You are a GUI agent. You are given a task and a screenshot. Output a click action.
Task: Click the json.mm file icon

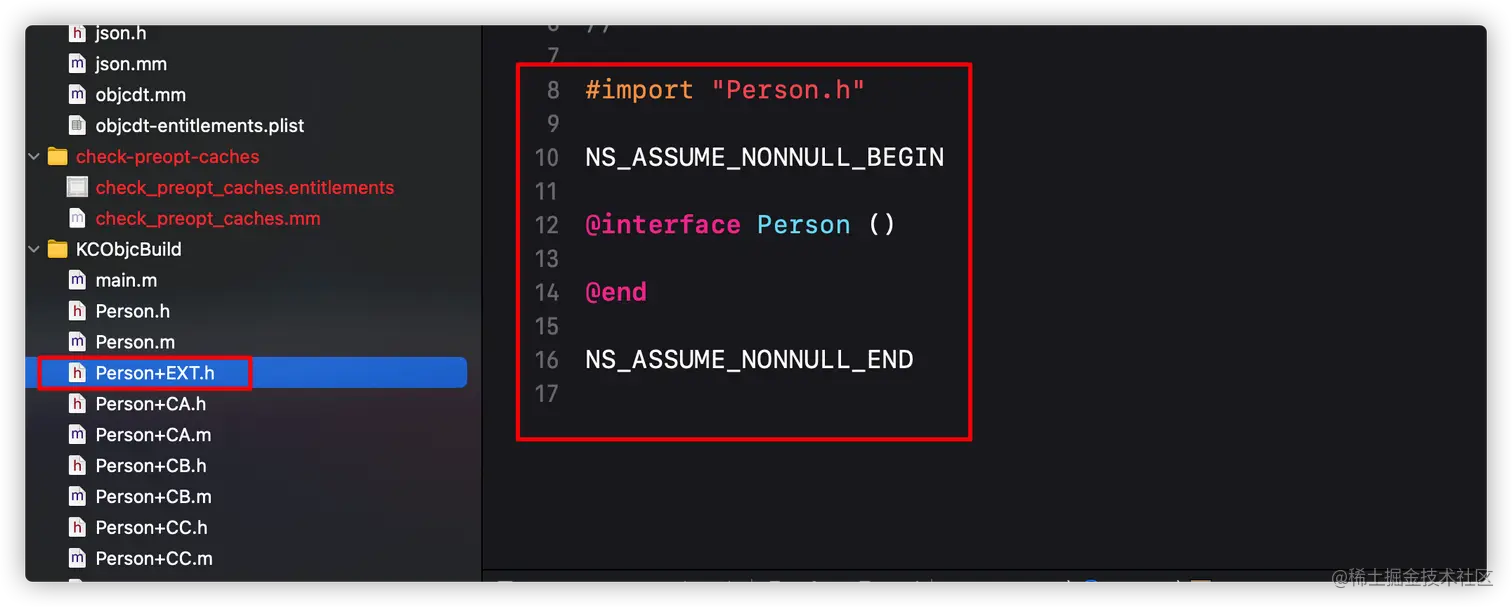coord(77,64)
